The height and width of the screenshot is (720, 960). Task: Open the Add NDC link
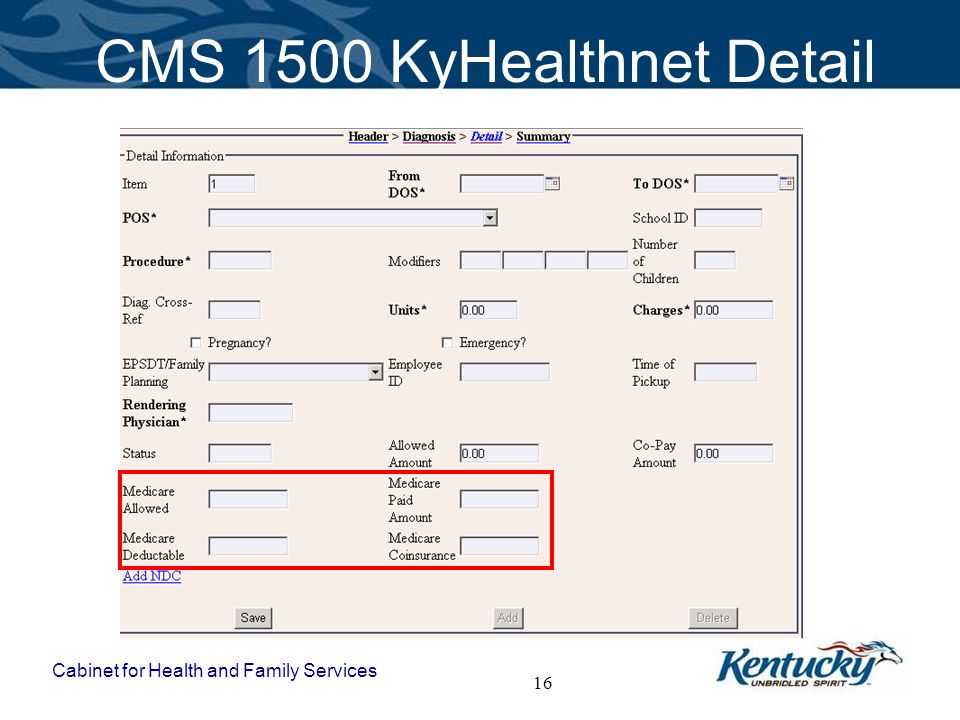point(152,576)
